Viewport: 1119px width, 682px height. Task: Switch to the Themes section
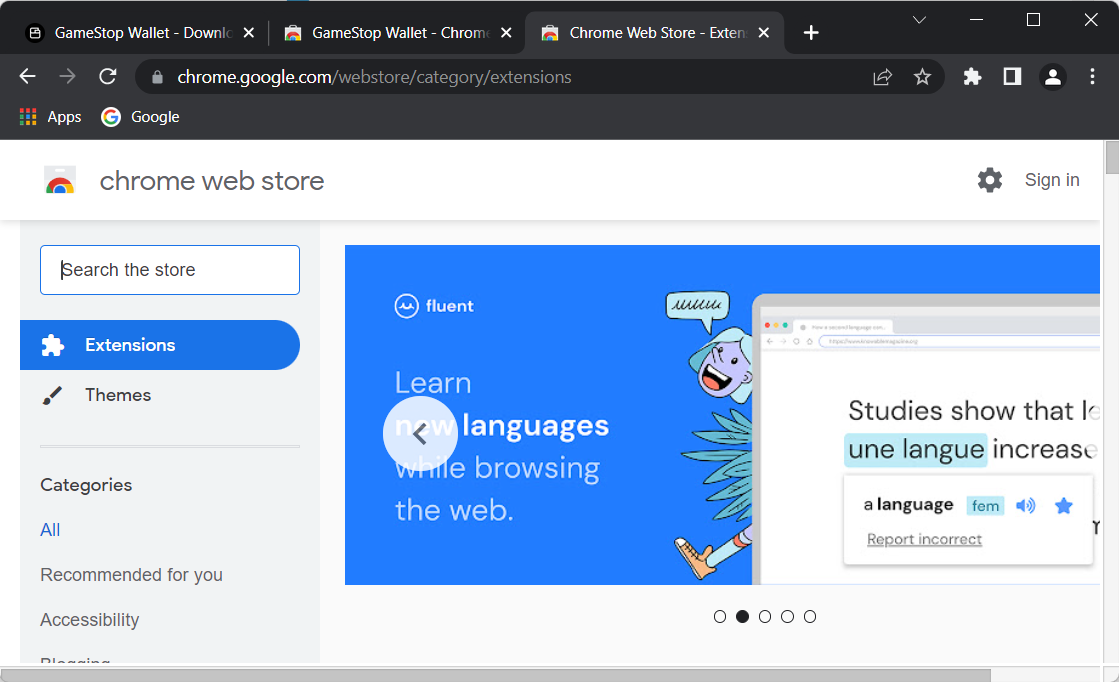[x=117, y=394]
